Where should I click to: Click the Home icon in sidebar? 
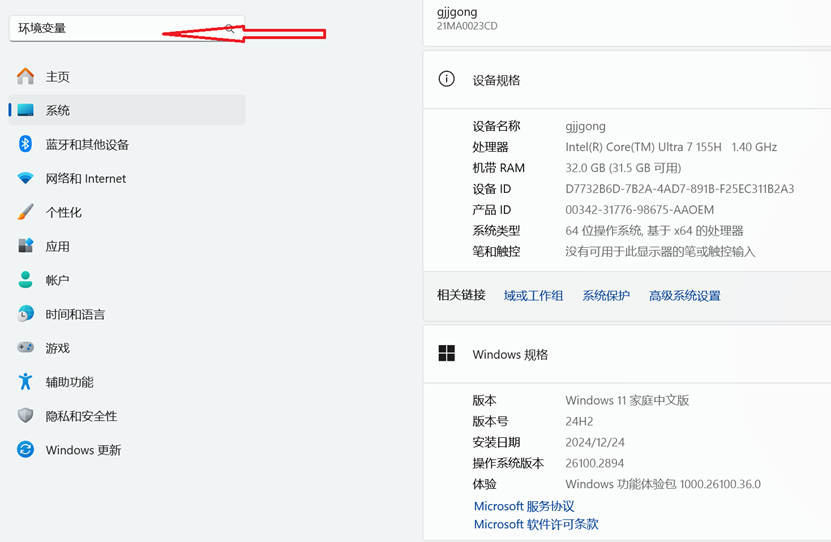coord(25,76)
